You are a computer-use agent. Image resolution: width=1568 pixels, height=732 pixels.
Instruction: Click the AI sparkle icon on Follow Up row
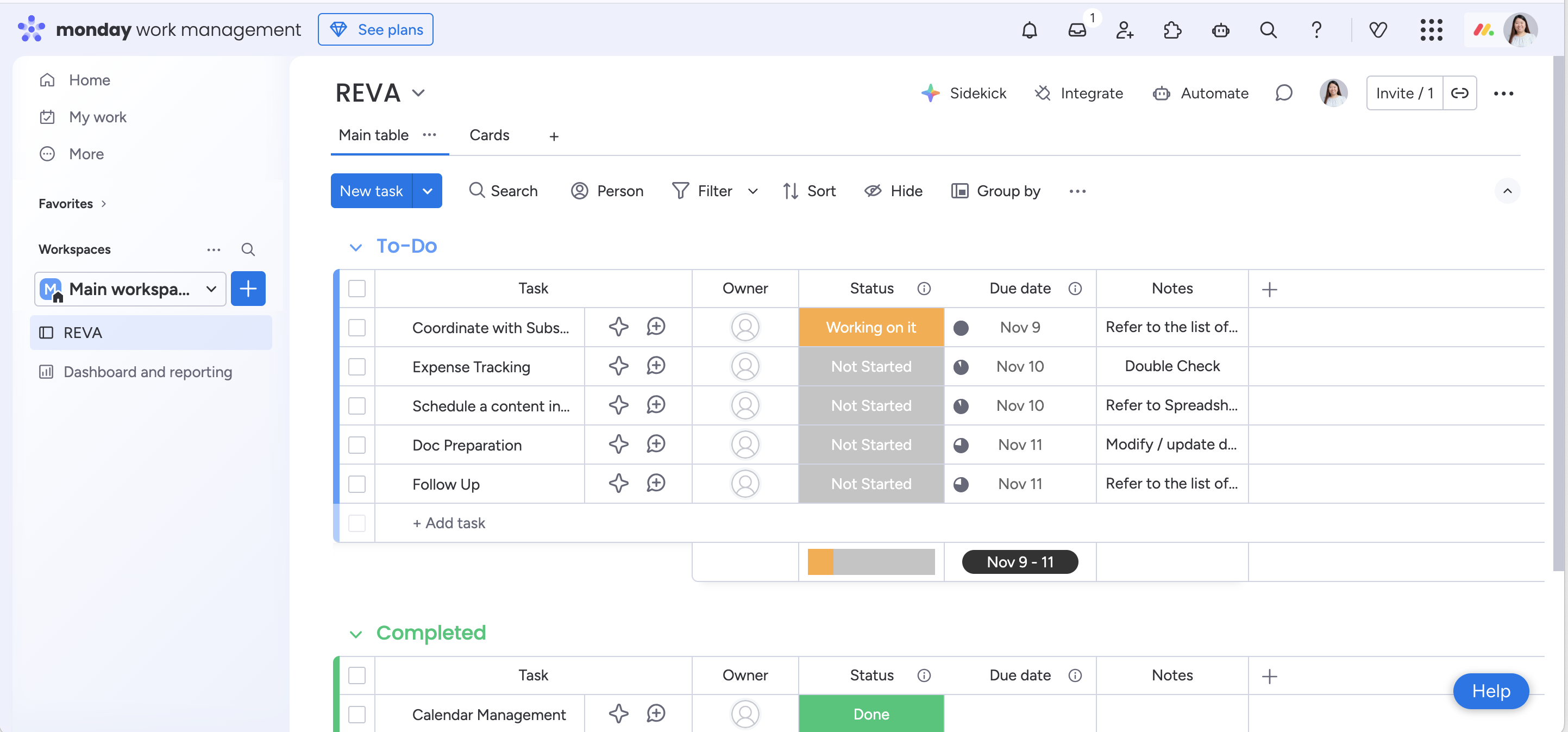[x=618, y=484]
